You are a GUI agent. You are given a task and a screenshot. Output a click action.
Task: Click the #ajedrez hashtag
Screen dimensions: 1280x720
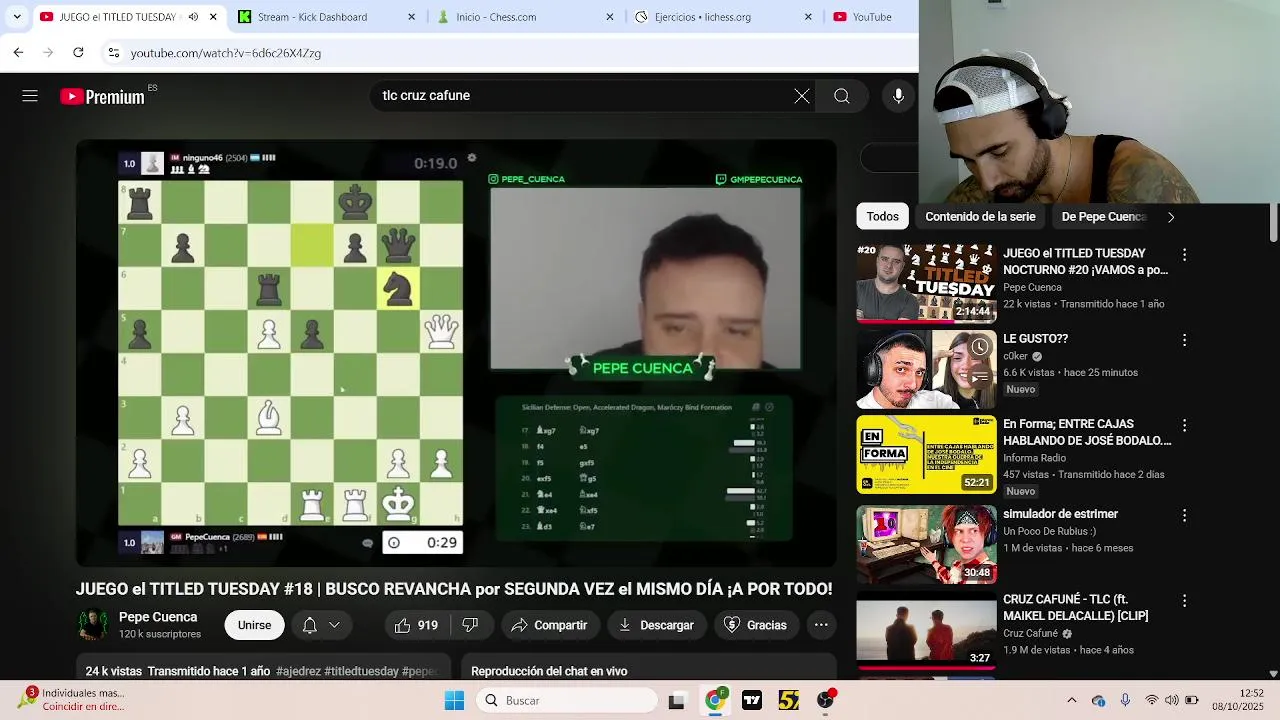click(298, 671)
